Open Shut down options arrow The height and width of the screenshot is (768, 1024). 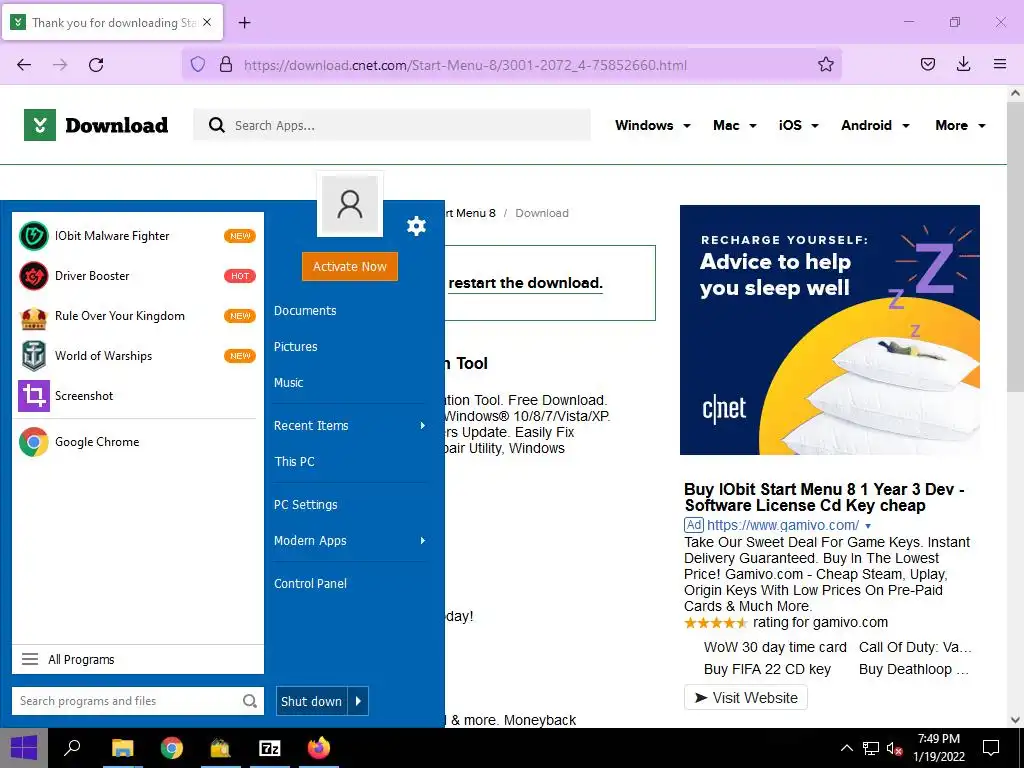click(x=359, y=701)
